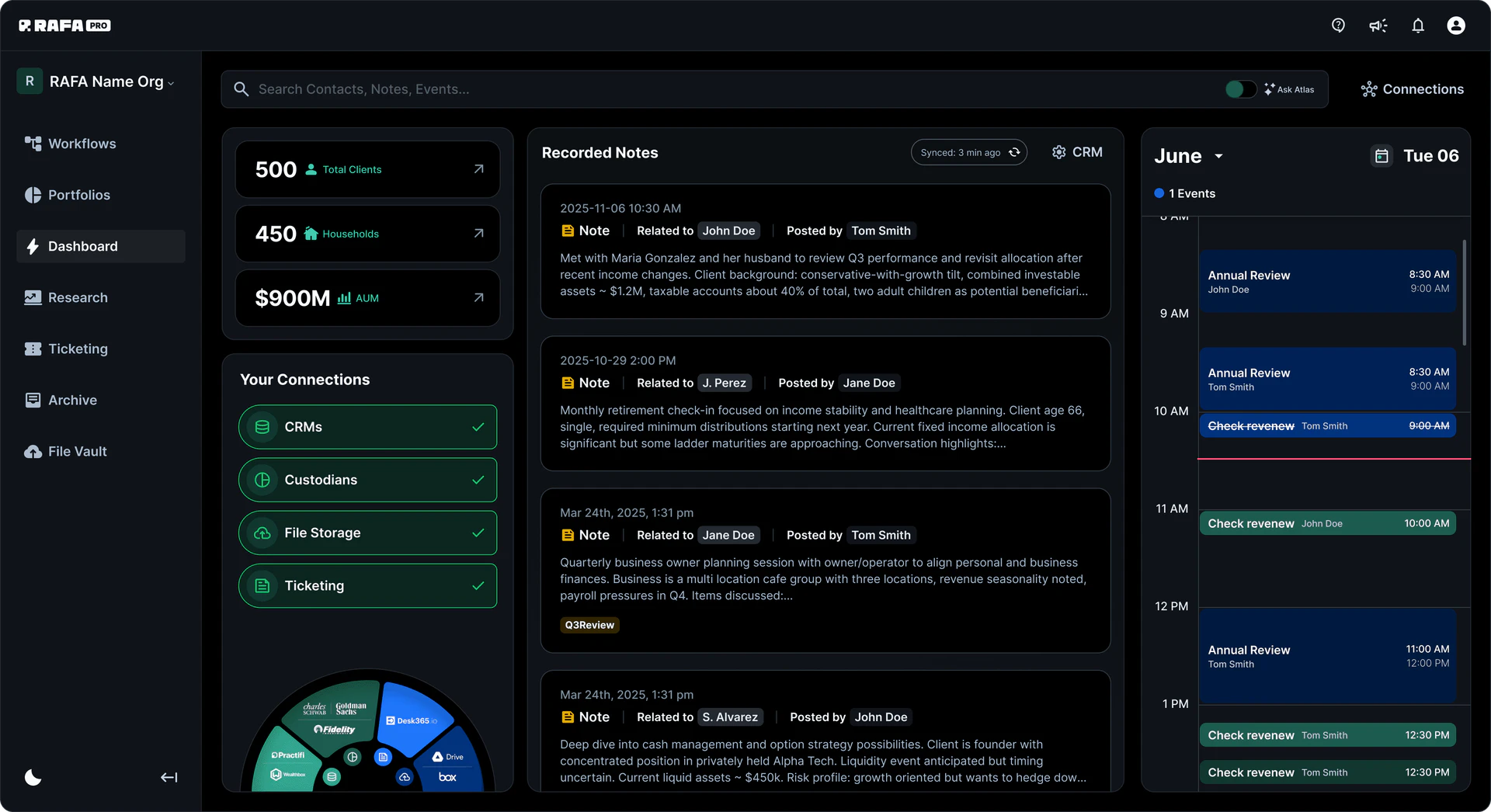The width and height of the screenshot is (1491, 812).
Task: Click the Search Contacts, Notes, Events field
Action: point(544,88)
